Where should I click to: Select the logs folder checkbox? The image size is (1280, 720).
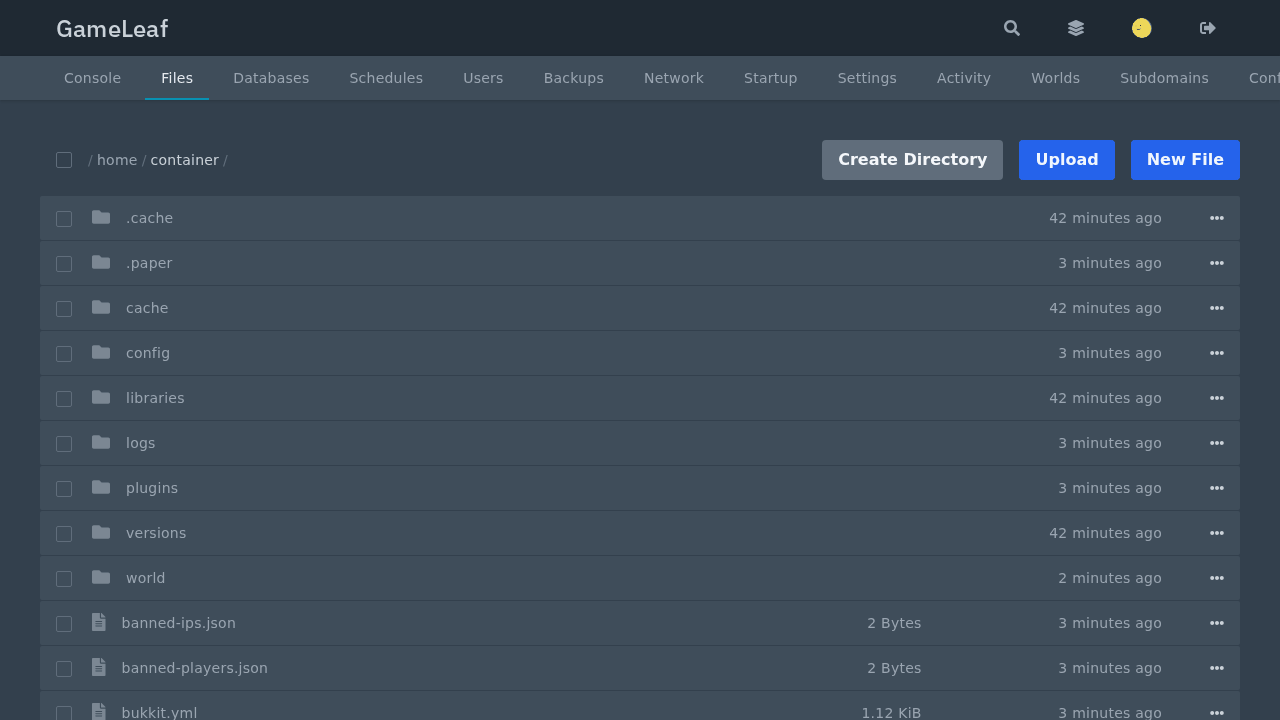(x=64, y=444)
